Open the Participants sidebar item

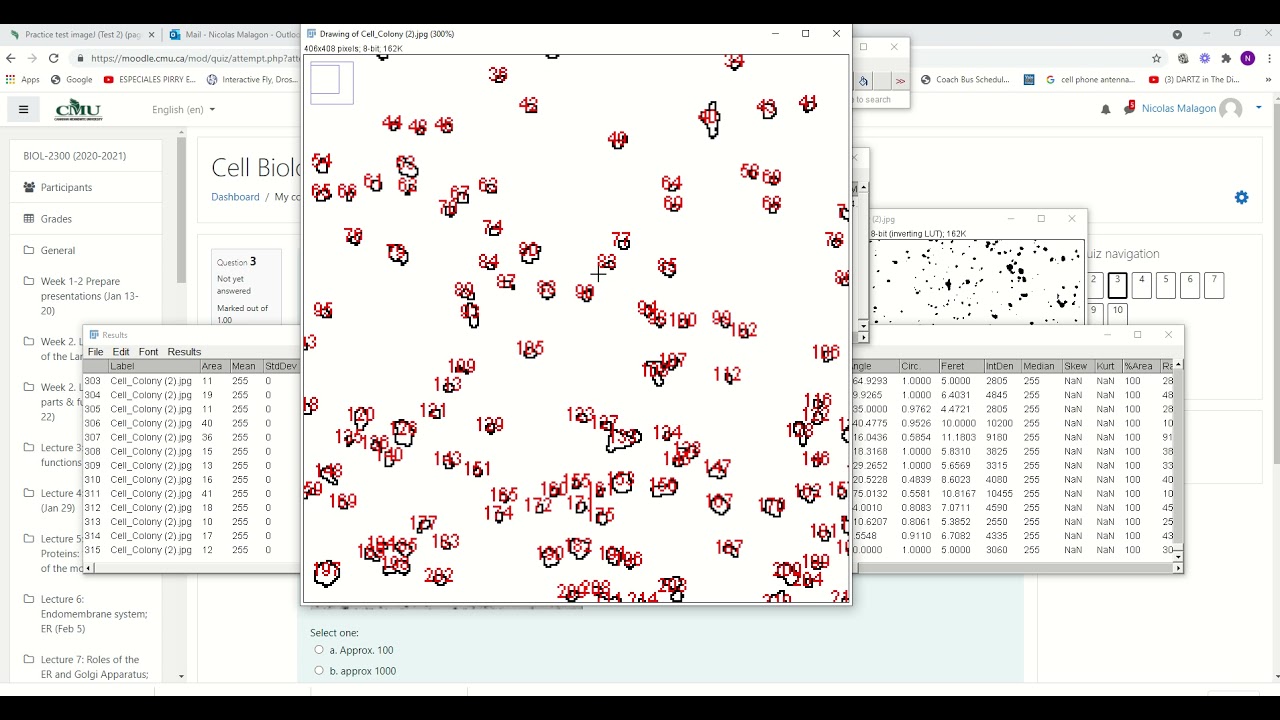[x=66, y=187]
